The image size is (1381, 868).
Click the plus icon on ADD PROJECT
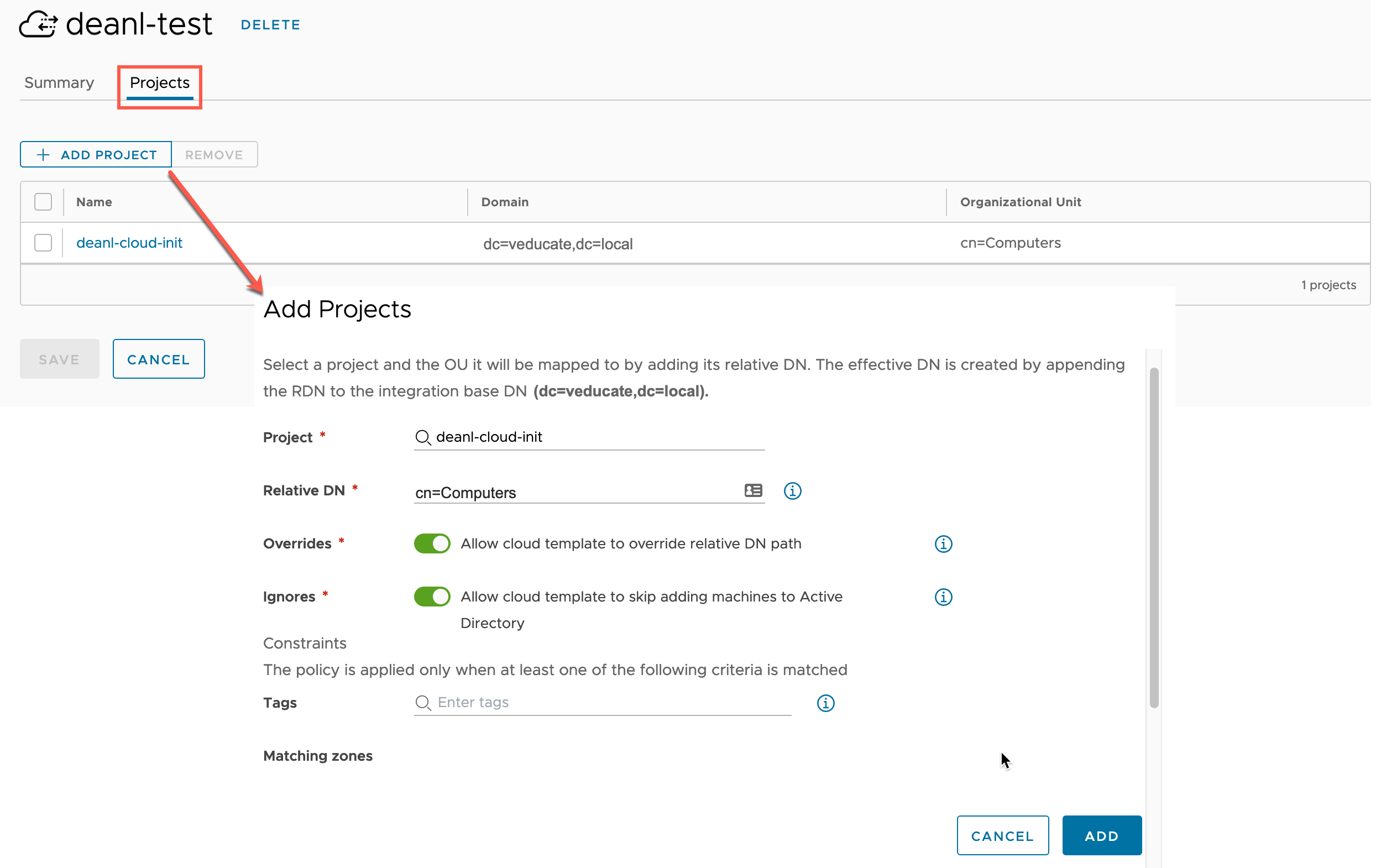point(43,155)
